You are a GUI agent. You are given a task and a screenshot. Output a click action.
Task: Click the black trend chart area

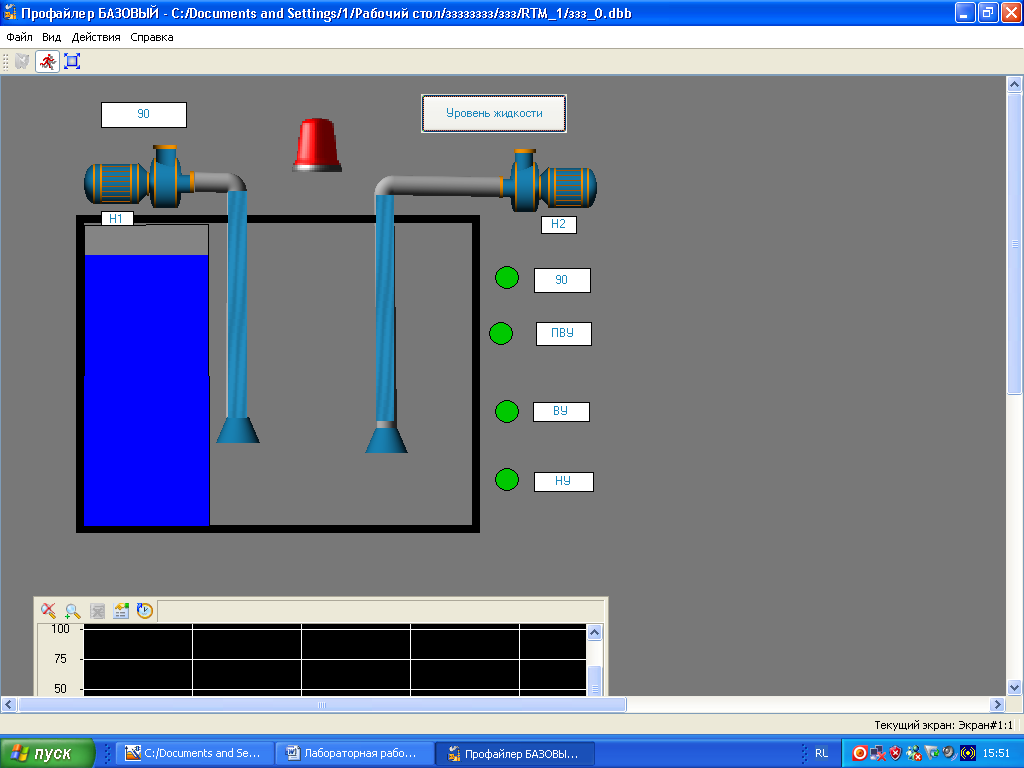(334, 660)
